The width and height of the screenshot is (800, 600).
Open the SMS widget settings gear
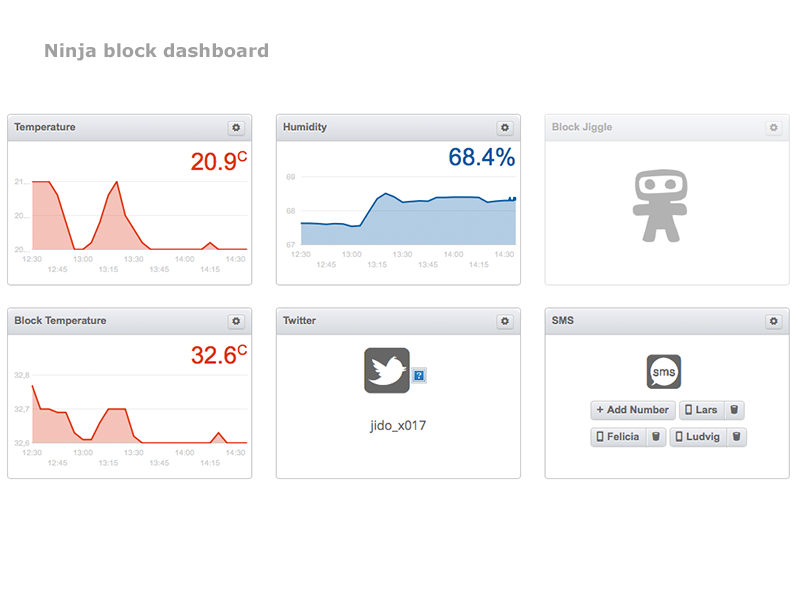coord(773,321)
